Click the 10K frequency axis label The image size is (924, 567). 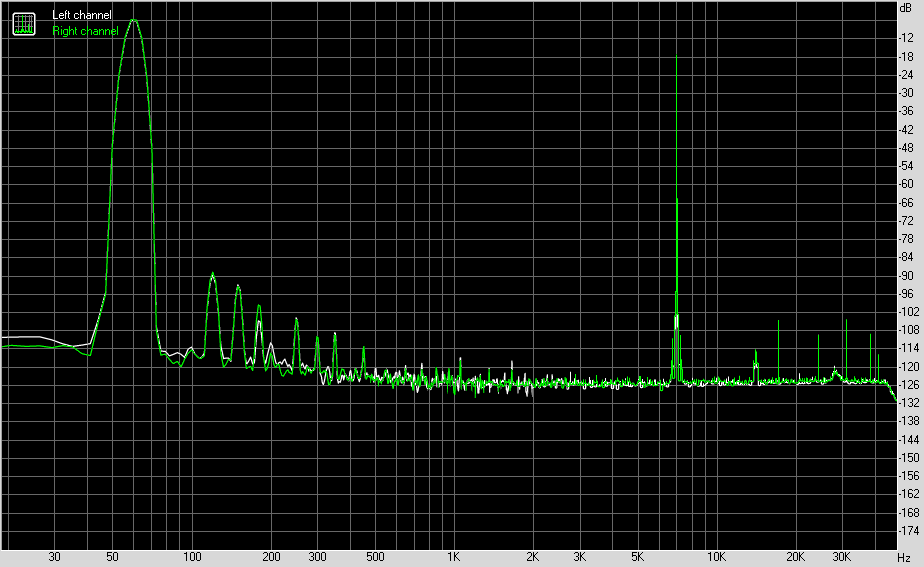(717, 557)
